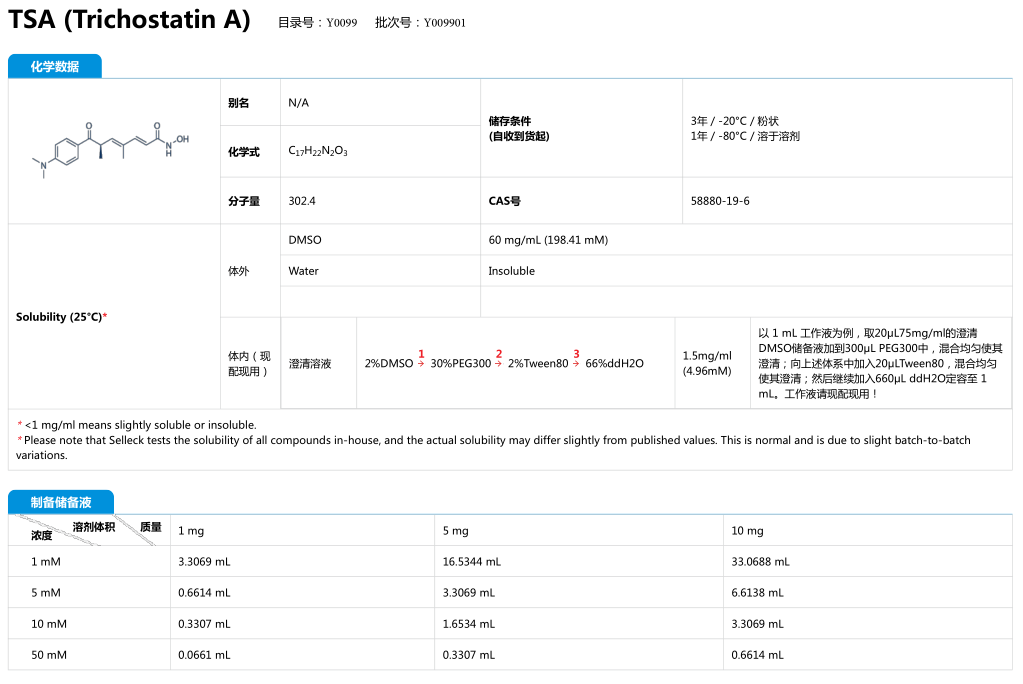Select in vivo concentration 1.5mg/ml (4.96mM)

707,364
